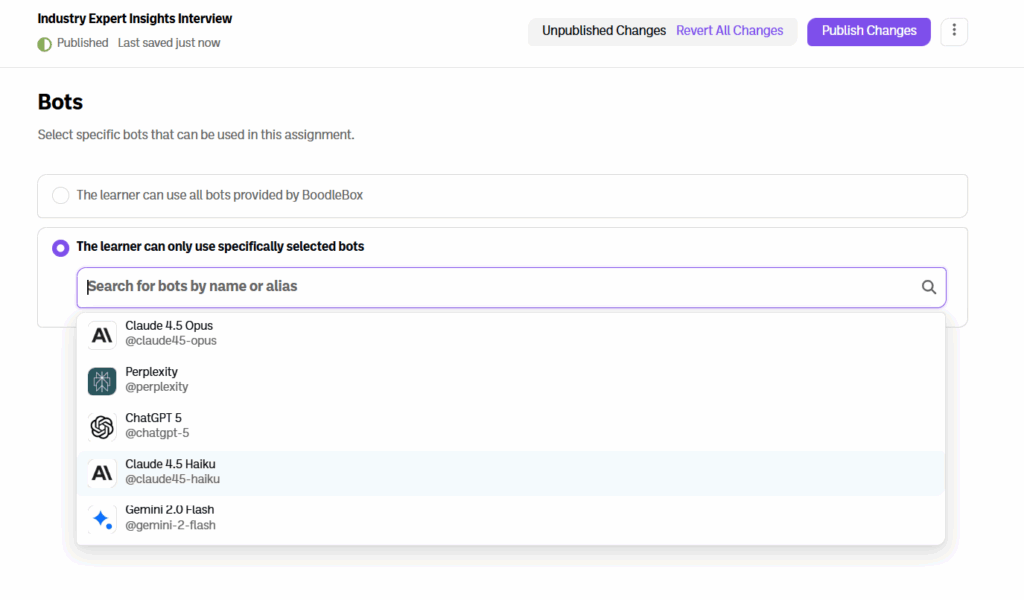The image size is (1024, 600).
Task: Click the Perplexity bot icon
Action: click(x=102, y=381)
